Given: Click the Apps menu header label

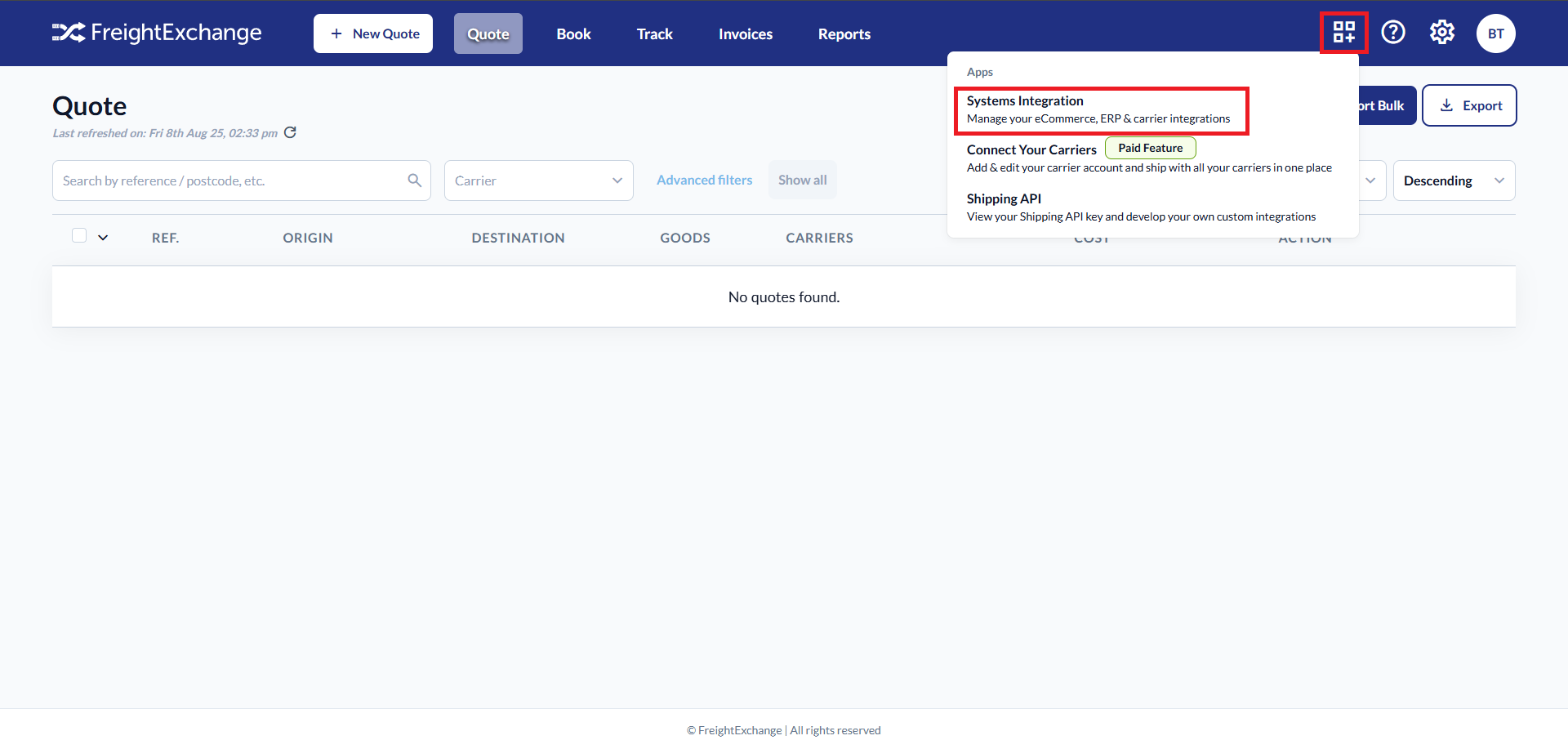Looking at the screenshot, I should [980, 72].
